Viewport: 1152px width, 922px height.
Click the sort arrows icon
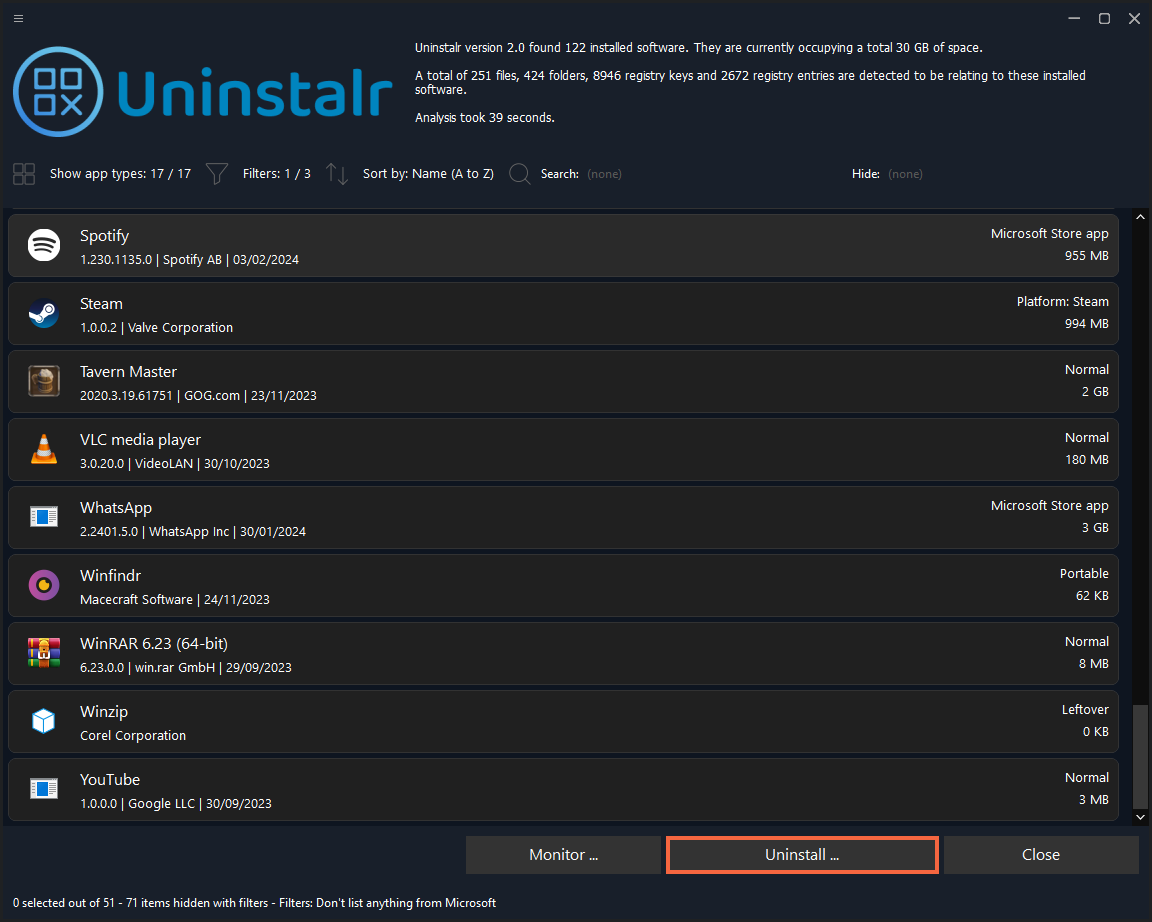coord(336,174)
